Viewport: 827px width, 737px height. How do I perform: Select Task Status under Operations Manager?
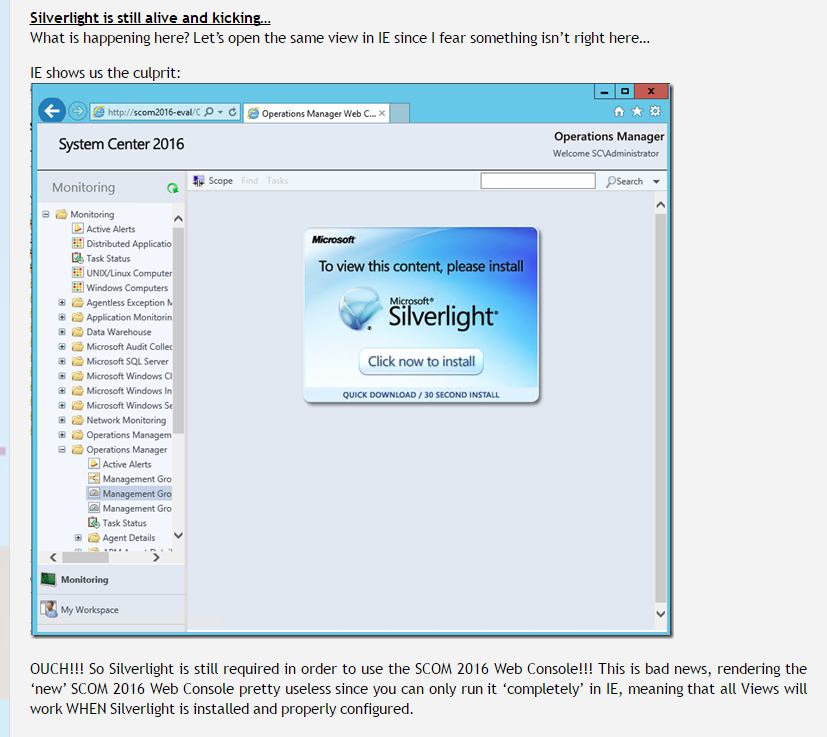coord(124,523)
